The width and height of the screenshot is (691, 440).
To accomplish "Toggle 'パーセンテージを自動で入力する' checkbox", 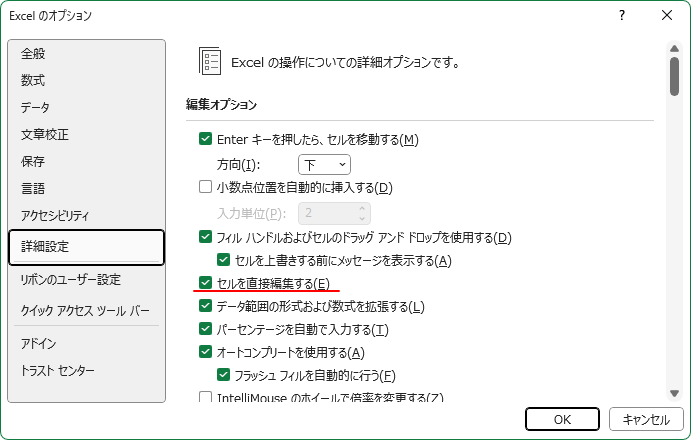I will (205, 328).
